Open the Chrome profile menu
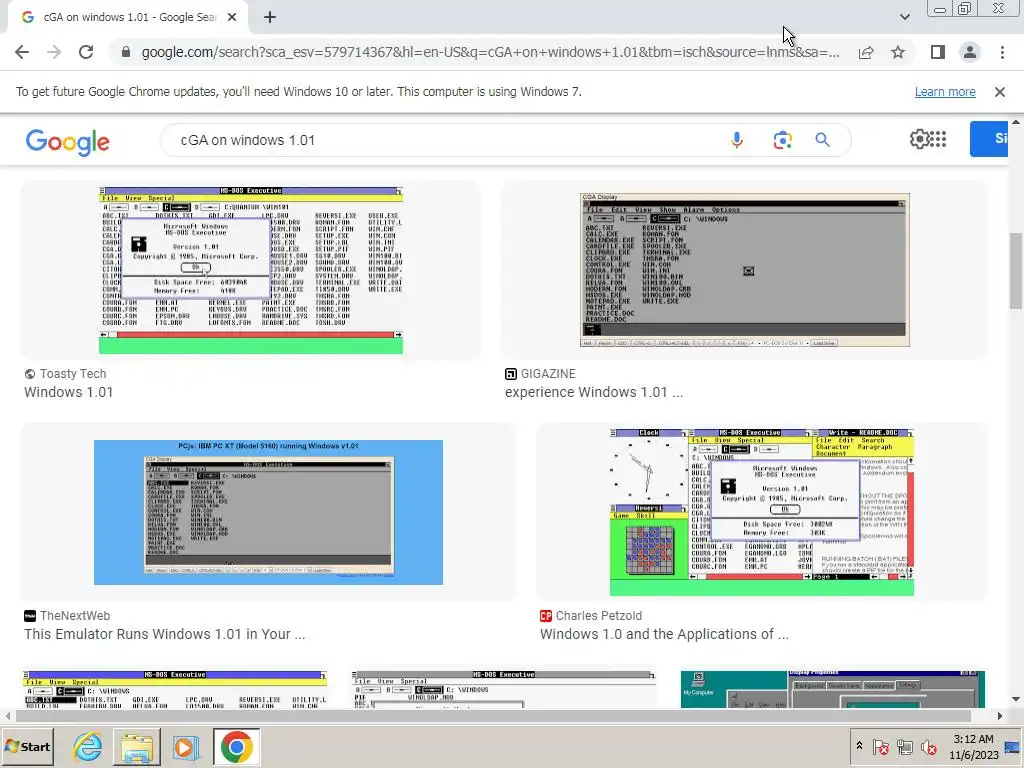 point(970,52)
